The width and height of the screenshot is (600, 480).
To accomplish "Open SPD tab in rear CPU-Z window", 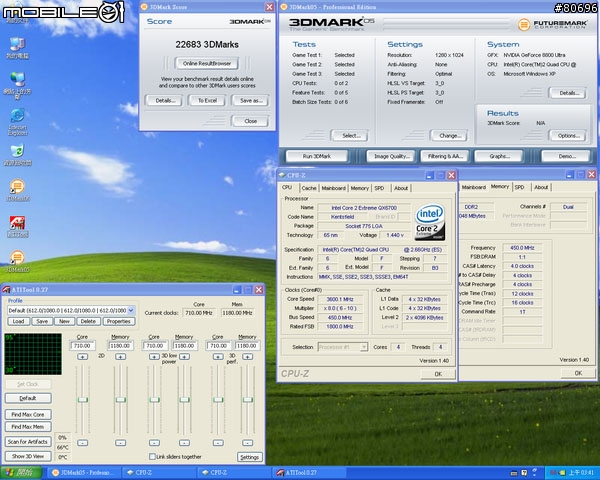I will click(x=519, y=187).
